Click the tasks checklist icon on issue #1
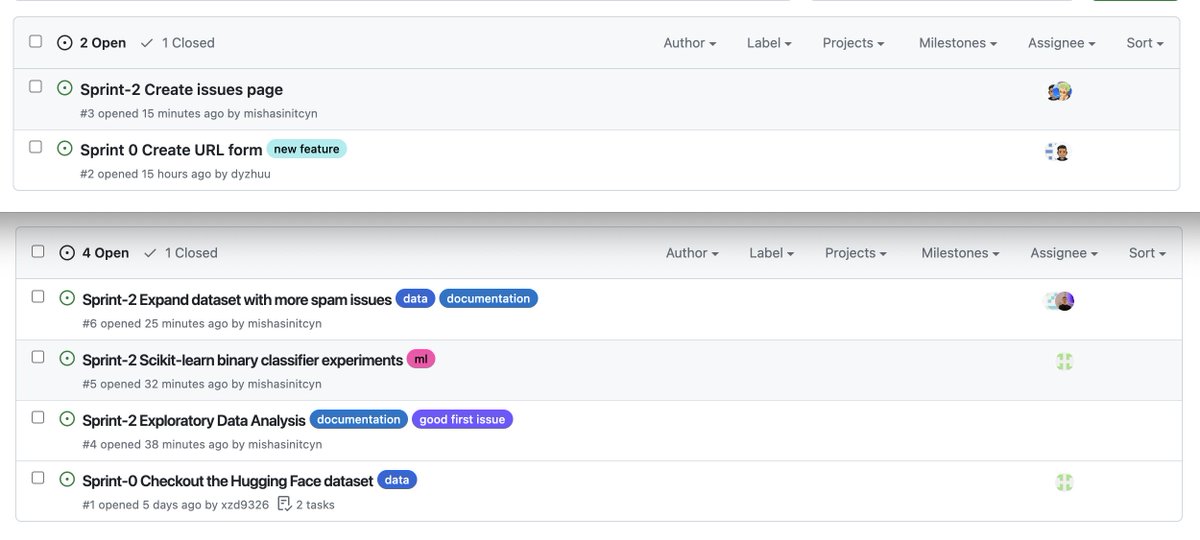 click(x=284, y=503)
